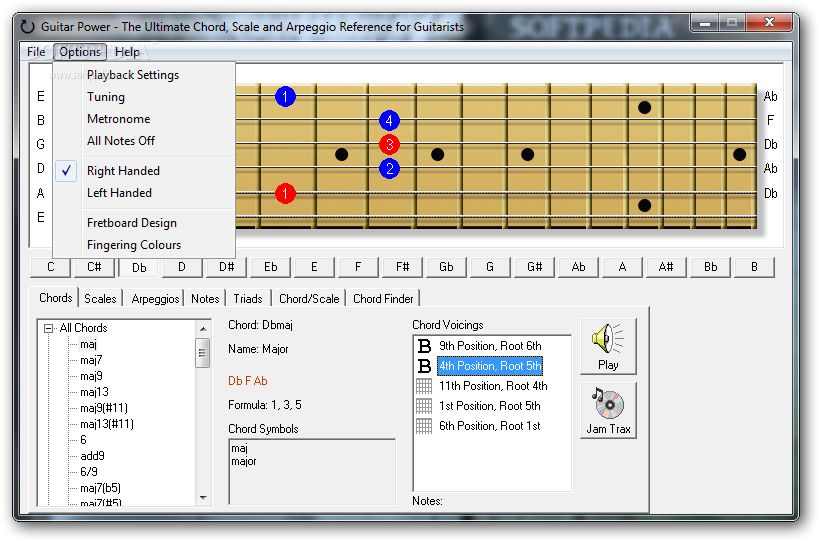Screen dimensions: 820x542
Task: Click inside the Chord Symbols text box
Action: point(312,471)
